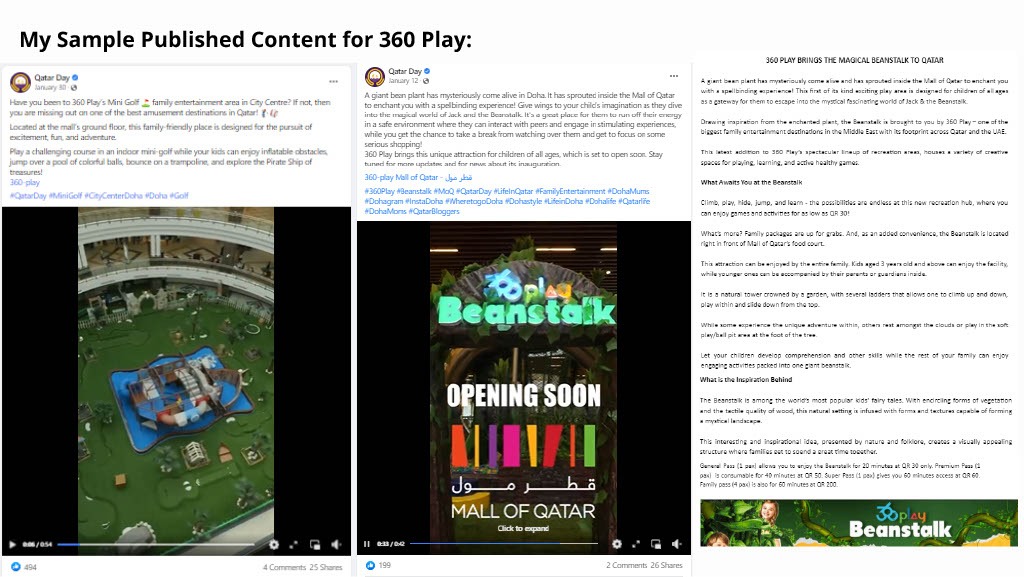The width and height of the screenshot is (1024, 577).
Task: Open the 25 Shares link
Action: tap(326, 567)
